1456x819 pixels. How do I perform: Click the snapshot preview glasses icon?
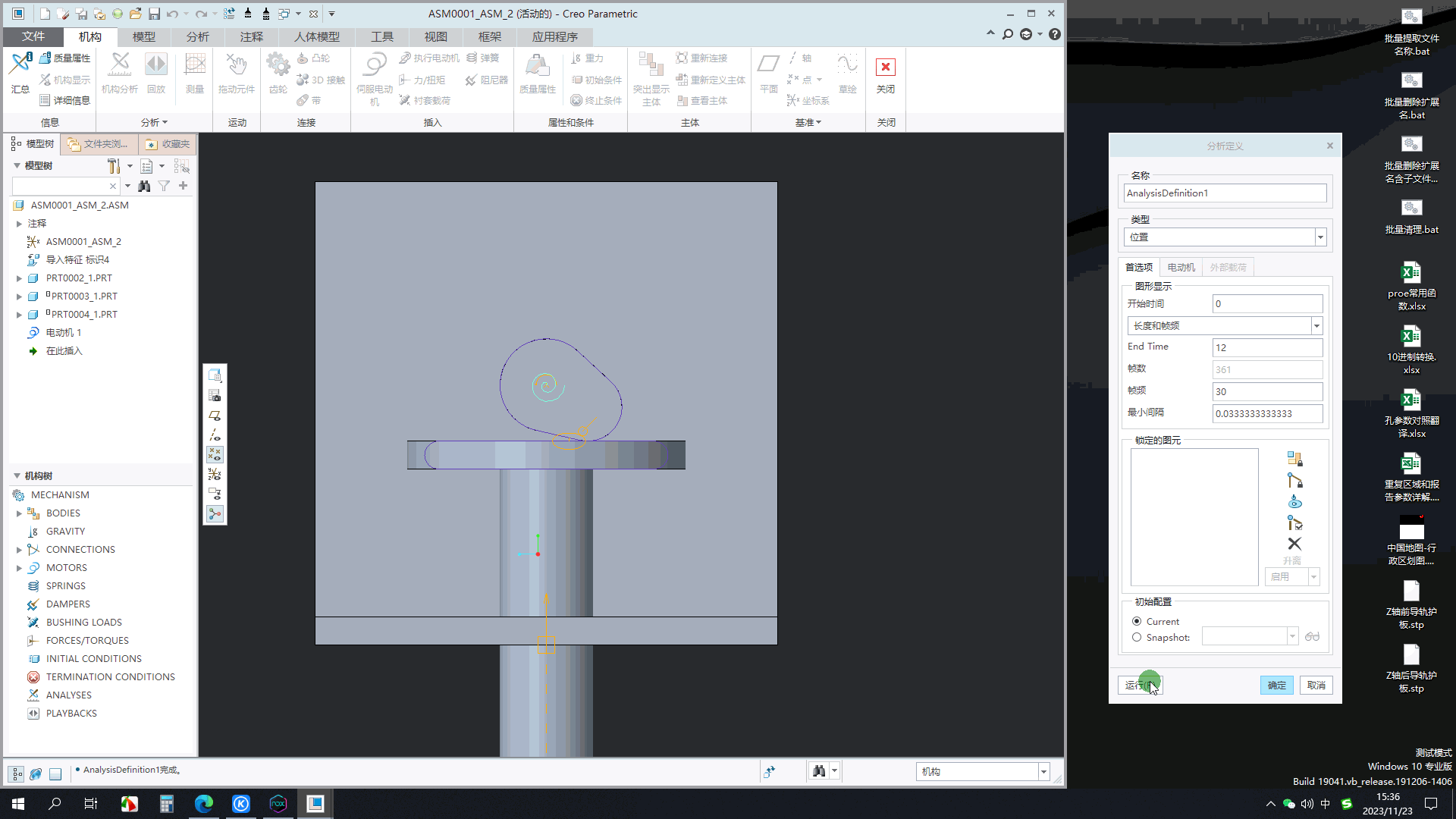tap(1312, 637)
